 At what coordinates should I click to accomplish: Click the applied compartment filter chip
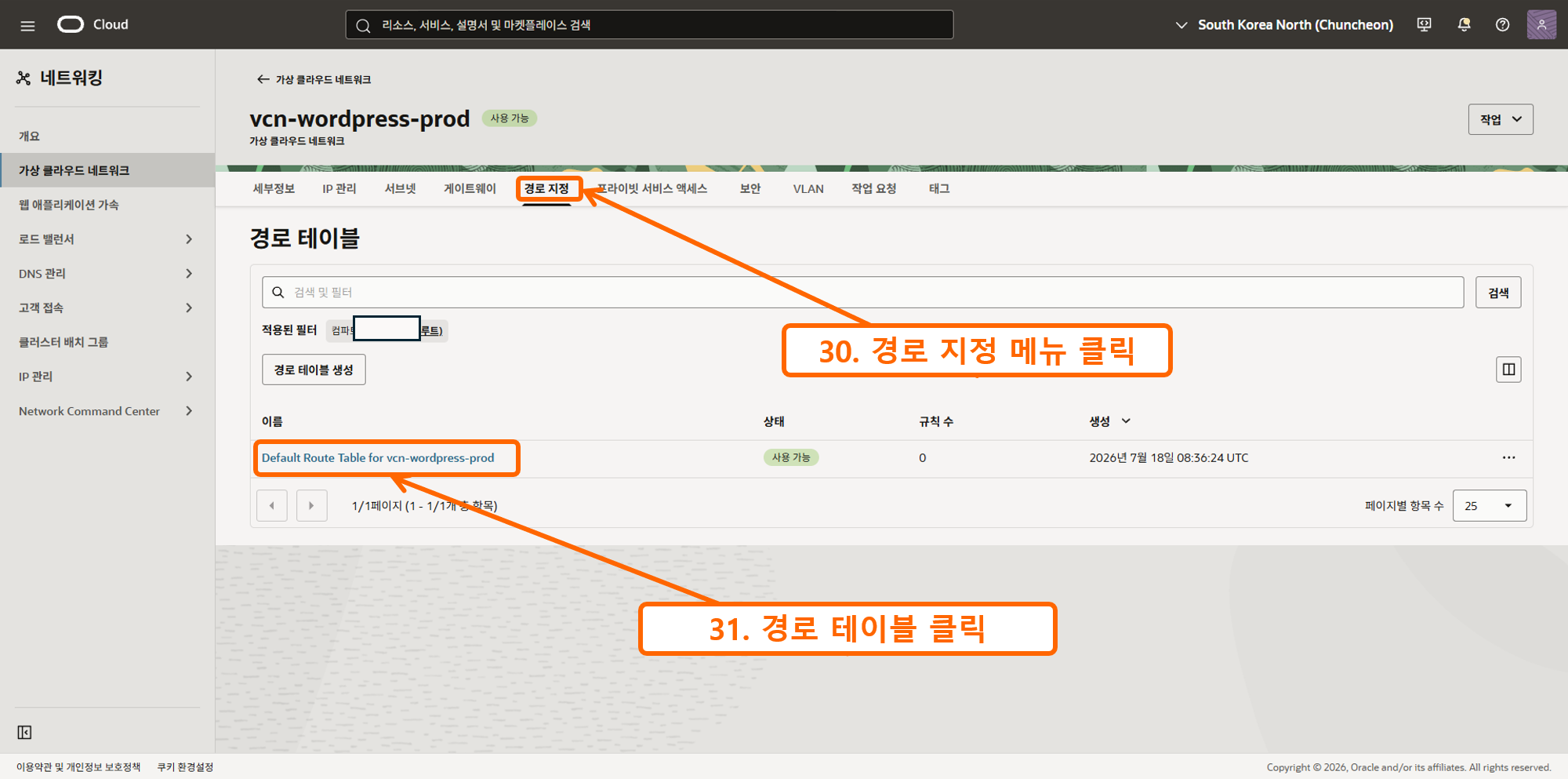(387, 330)
